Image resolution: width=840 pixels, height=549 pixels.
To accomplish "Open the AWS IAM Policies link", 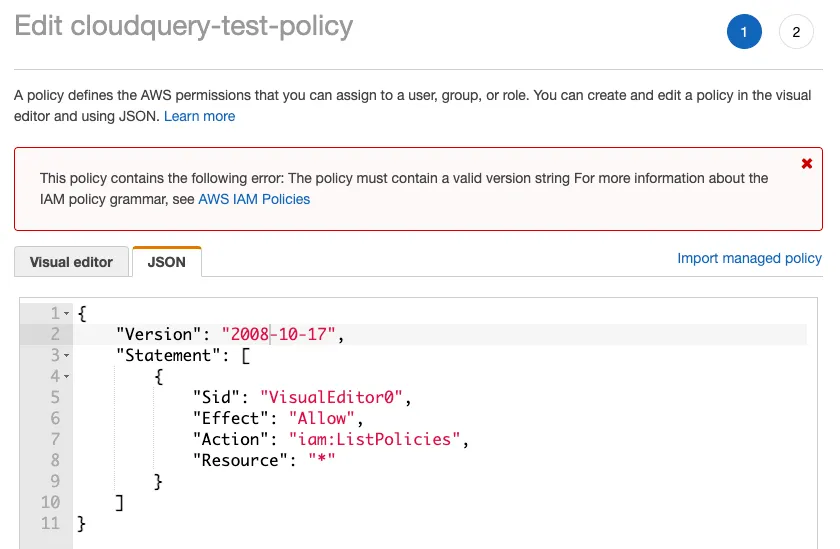I will tap(254, 199).
